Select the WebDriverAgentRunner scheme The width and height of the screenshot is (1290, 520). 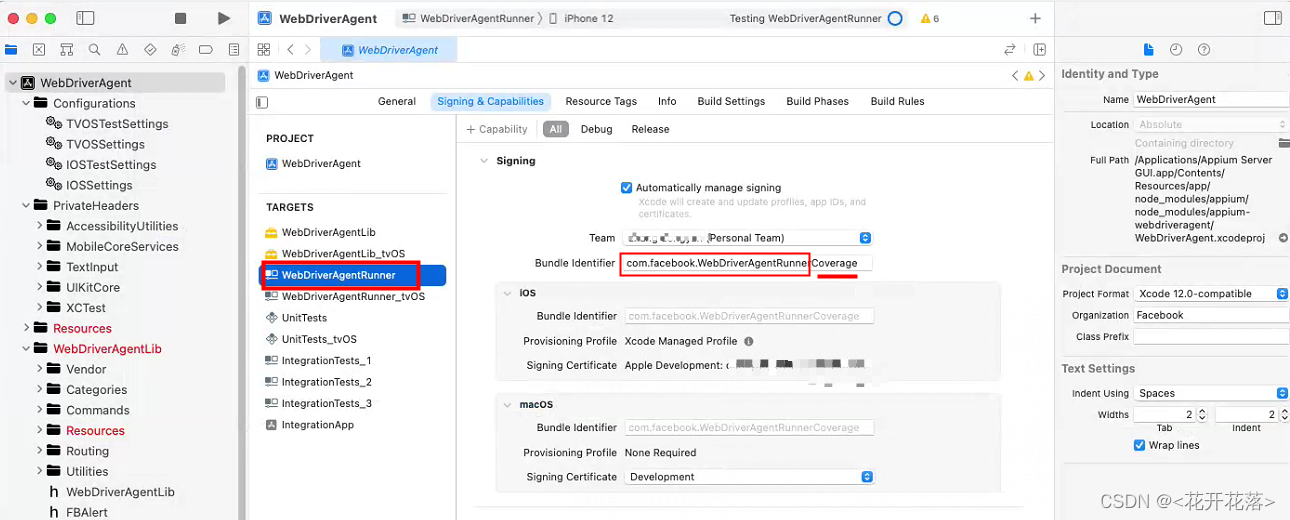pos(470,18)
